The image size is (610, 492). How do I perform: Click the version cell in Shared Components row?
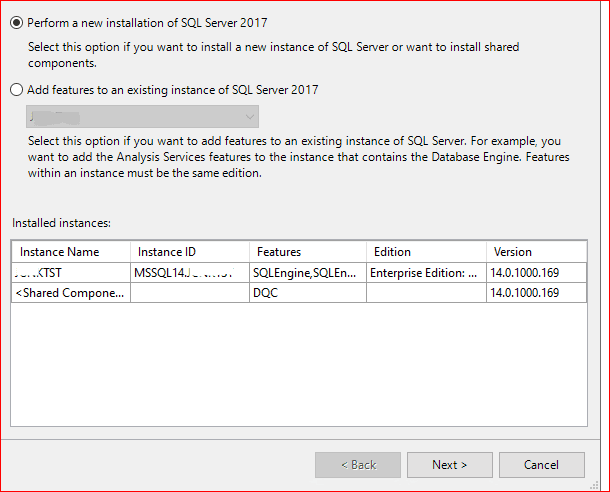[x=536, y=292]
